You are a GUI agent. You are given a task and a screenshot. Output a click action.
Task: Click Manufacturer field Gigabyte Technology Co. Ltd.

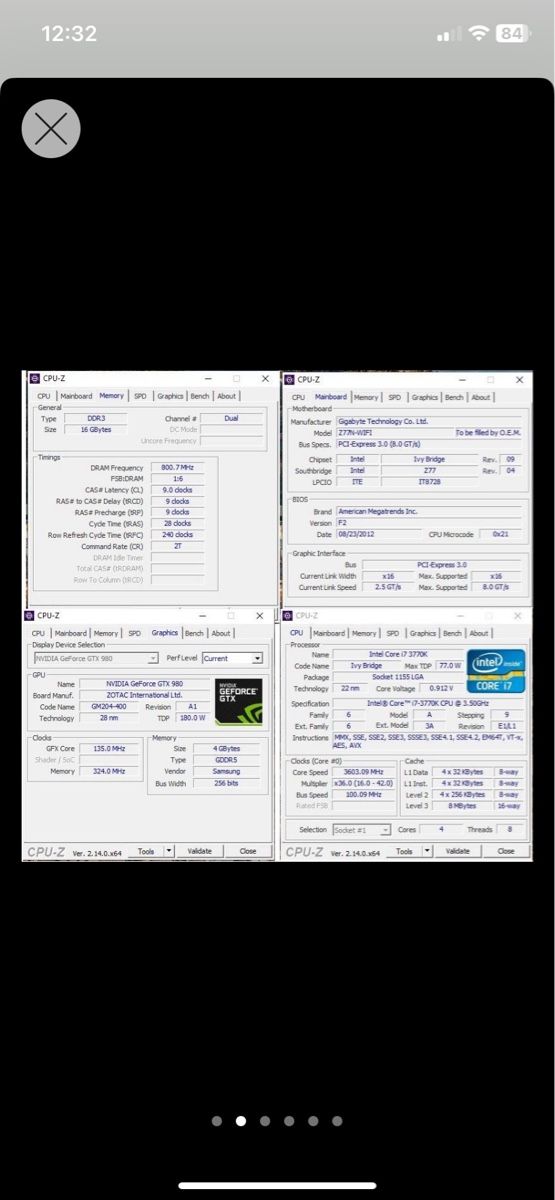[x=430, y=421]
